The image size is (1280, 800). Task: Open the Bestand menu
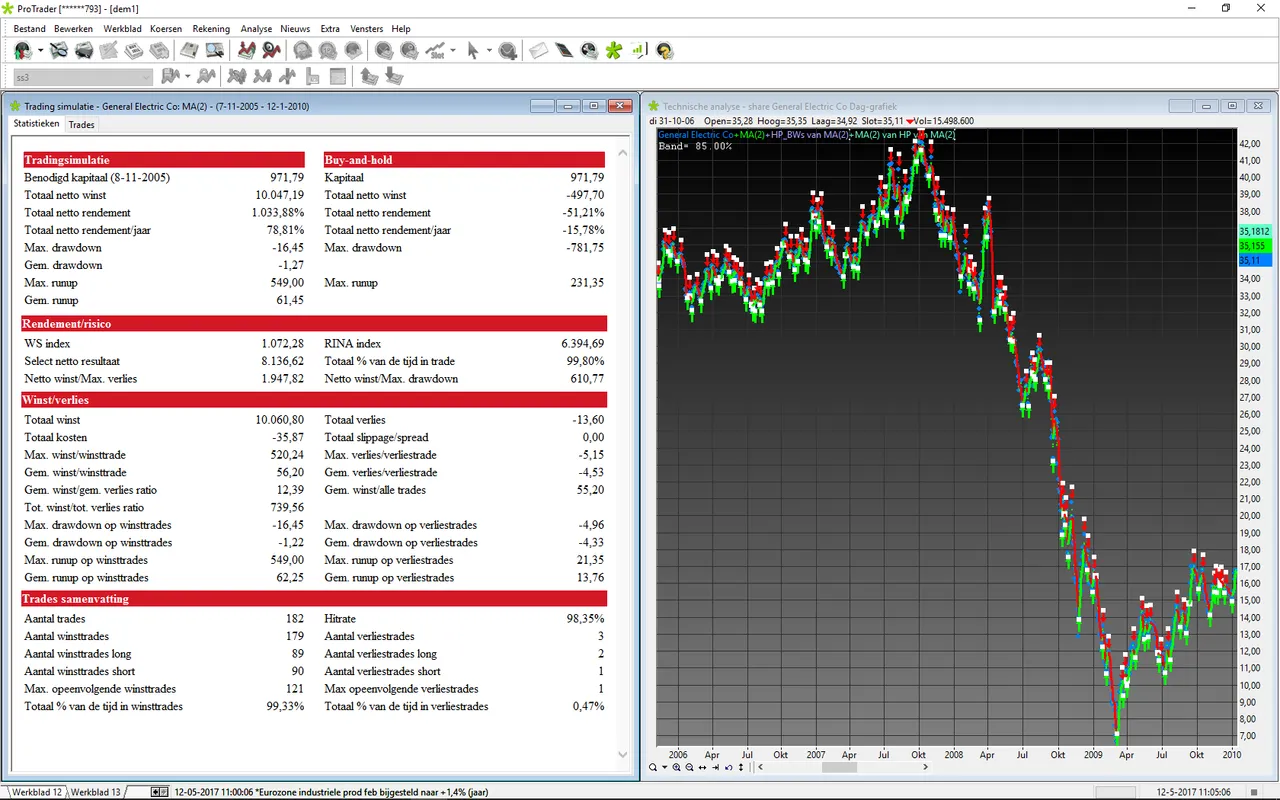tap(29, 29)
